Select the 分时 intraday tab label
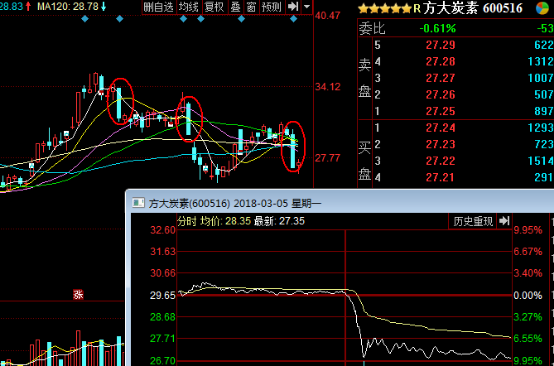 187,221
